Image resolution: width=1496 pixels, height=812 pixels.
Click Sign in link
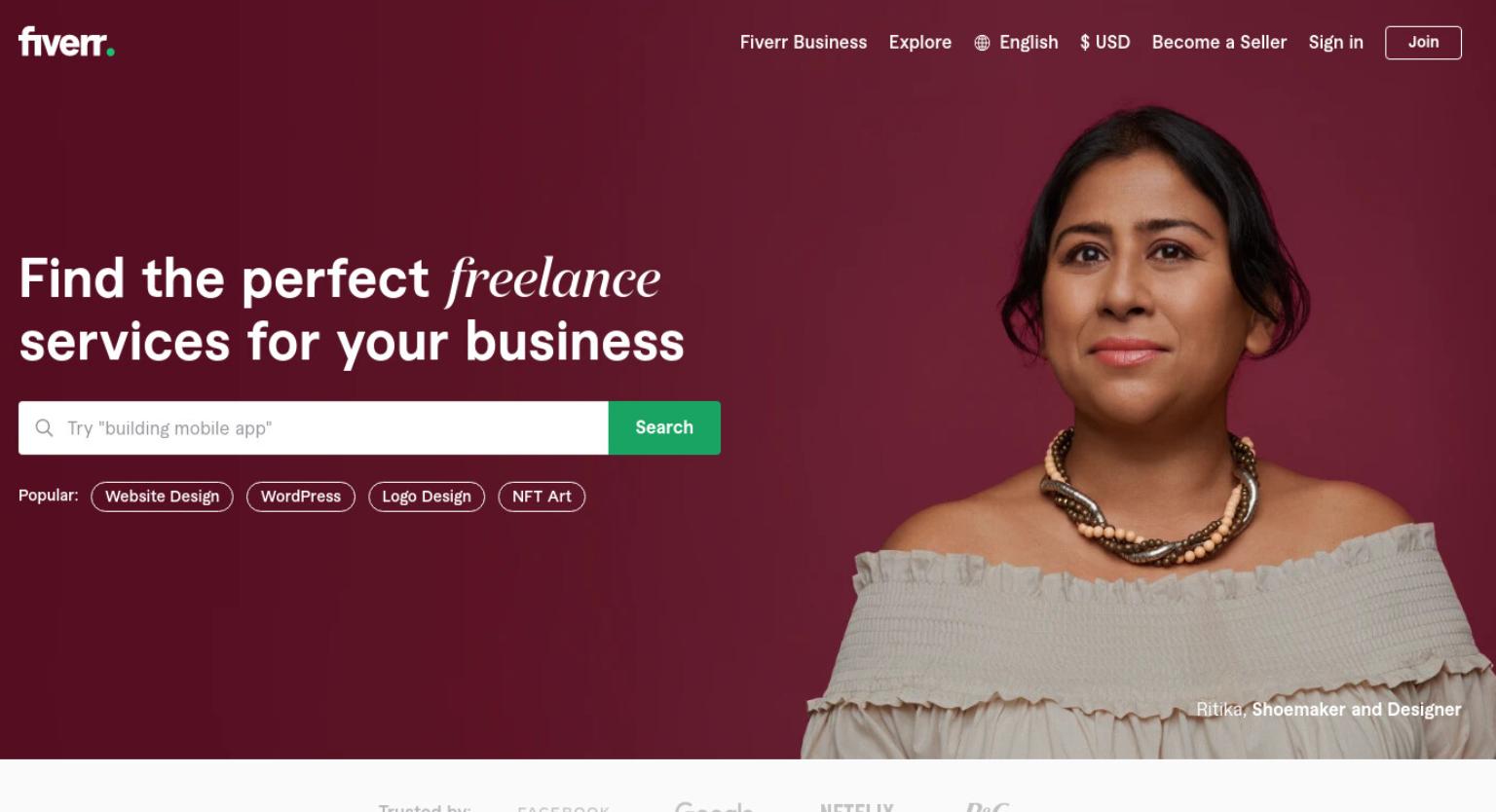point(1335,42)
